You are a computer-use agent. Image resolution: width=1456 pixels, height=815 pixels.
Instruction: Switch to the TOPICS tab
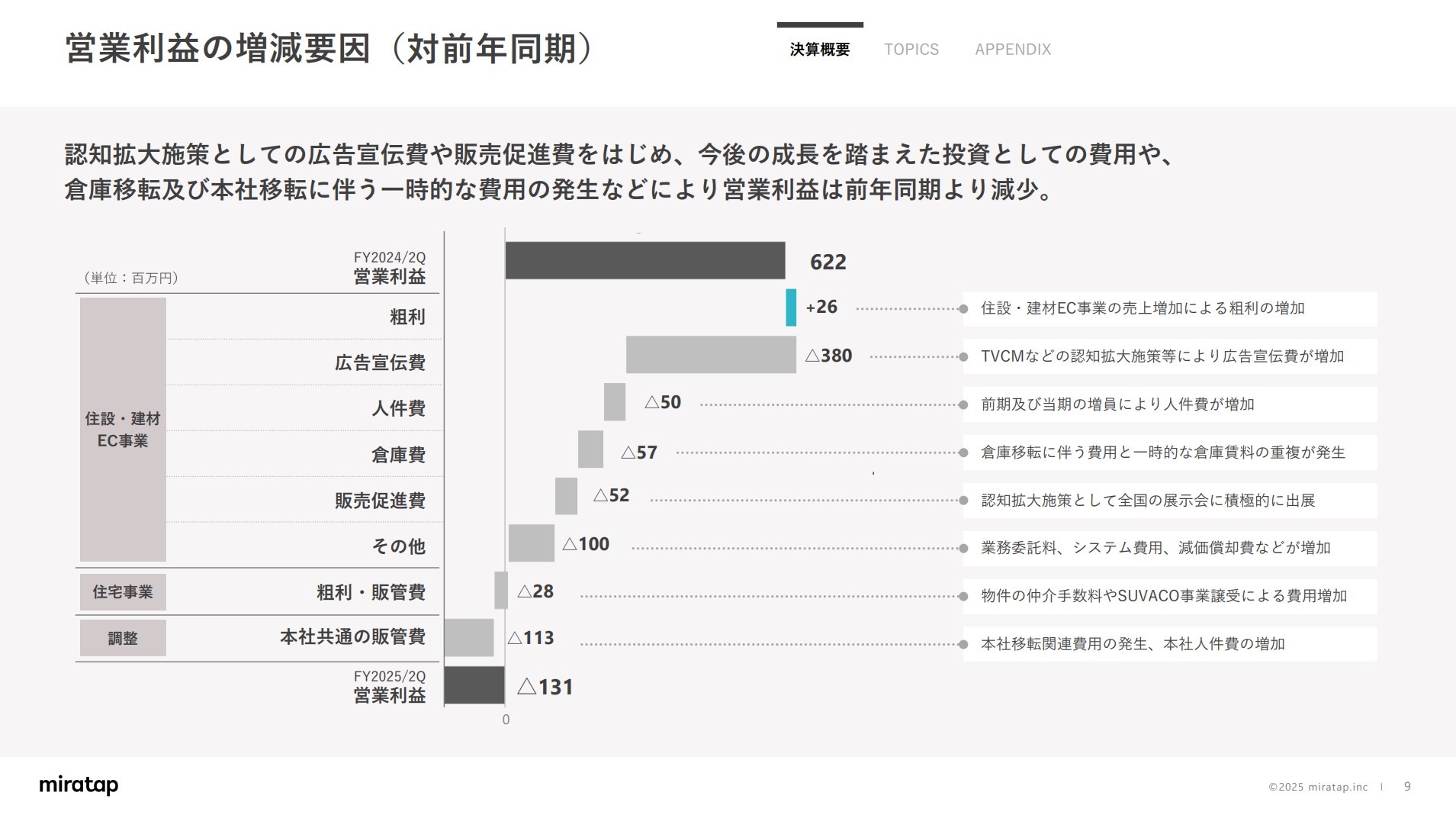[x=911, y=49]
